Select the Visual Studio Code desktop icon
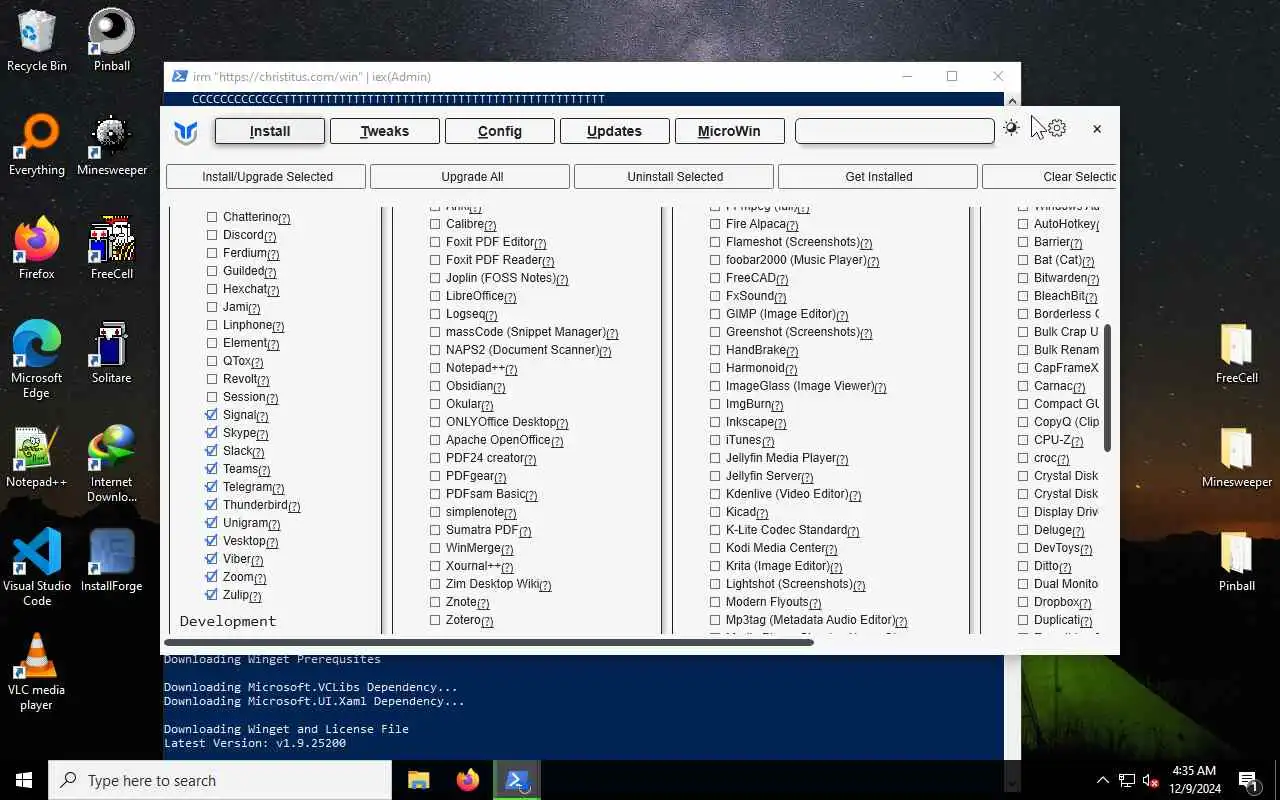Viewport: 1280px width, 800px height. [x=37, y=568]
